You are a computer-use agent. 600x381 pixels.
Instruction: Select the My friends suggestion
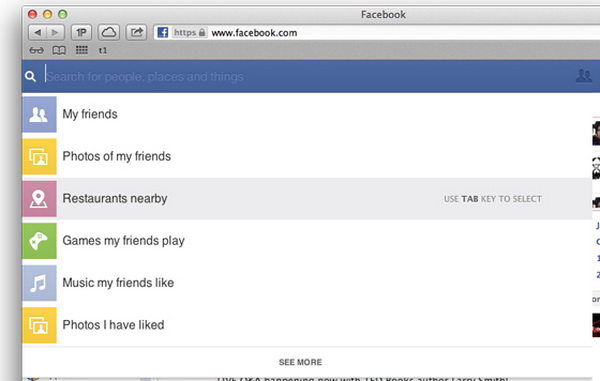point(307,114)
